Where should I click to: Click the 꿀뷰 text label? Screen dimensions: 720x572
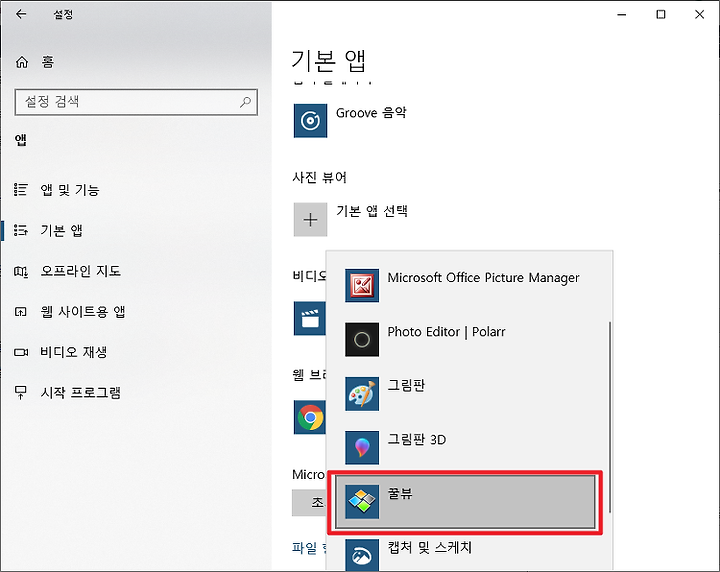[x=400, y=493]
